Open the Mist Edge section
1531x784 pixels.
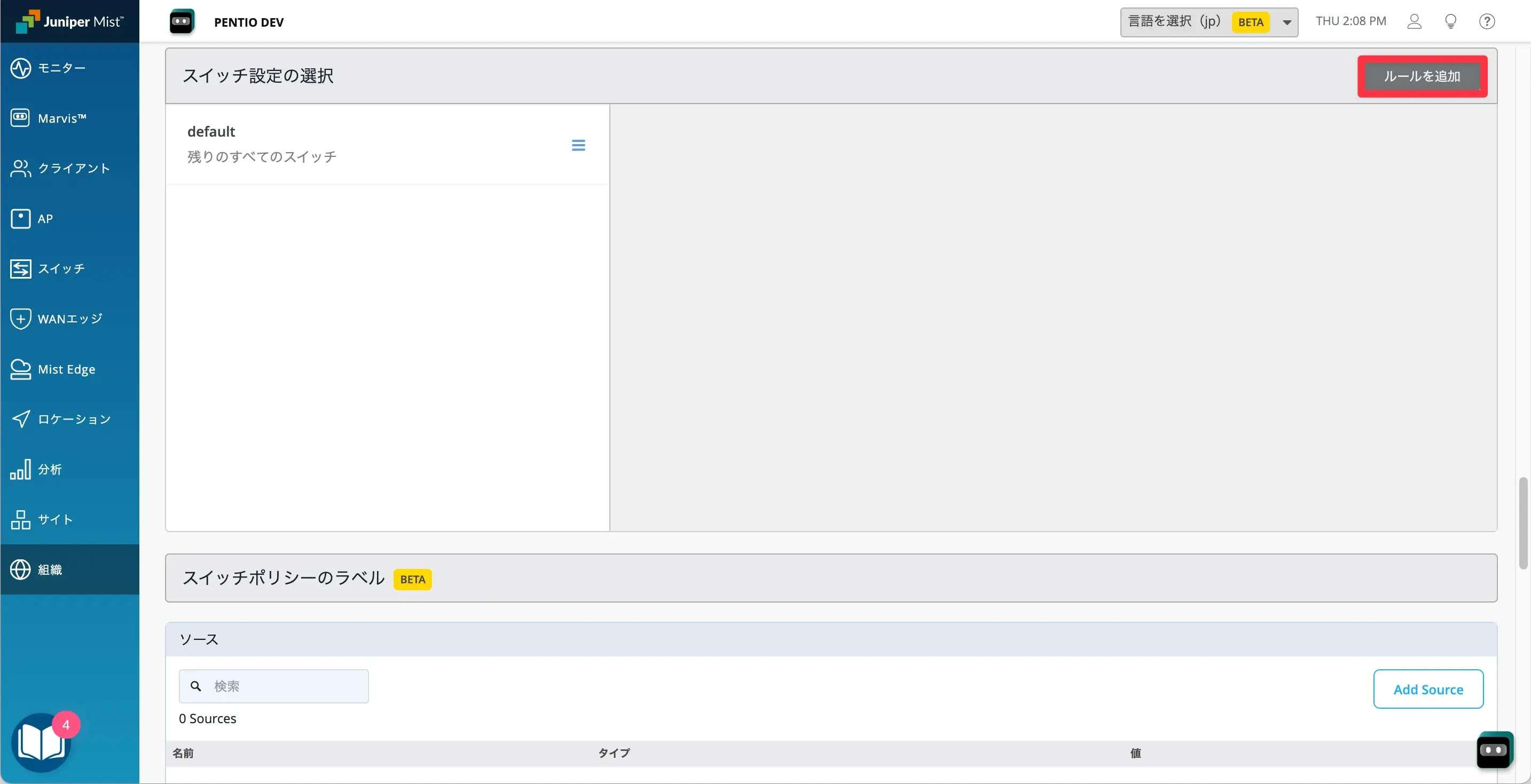click(66, 369)
